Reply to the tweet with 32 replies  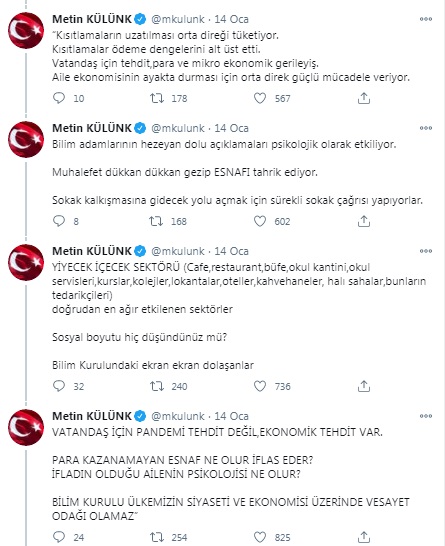point(59,386)
